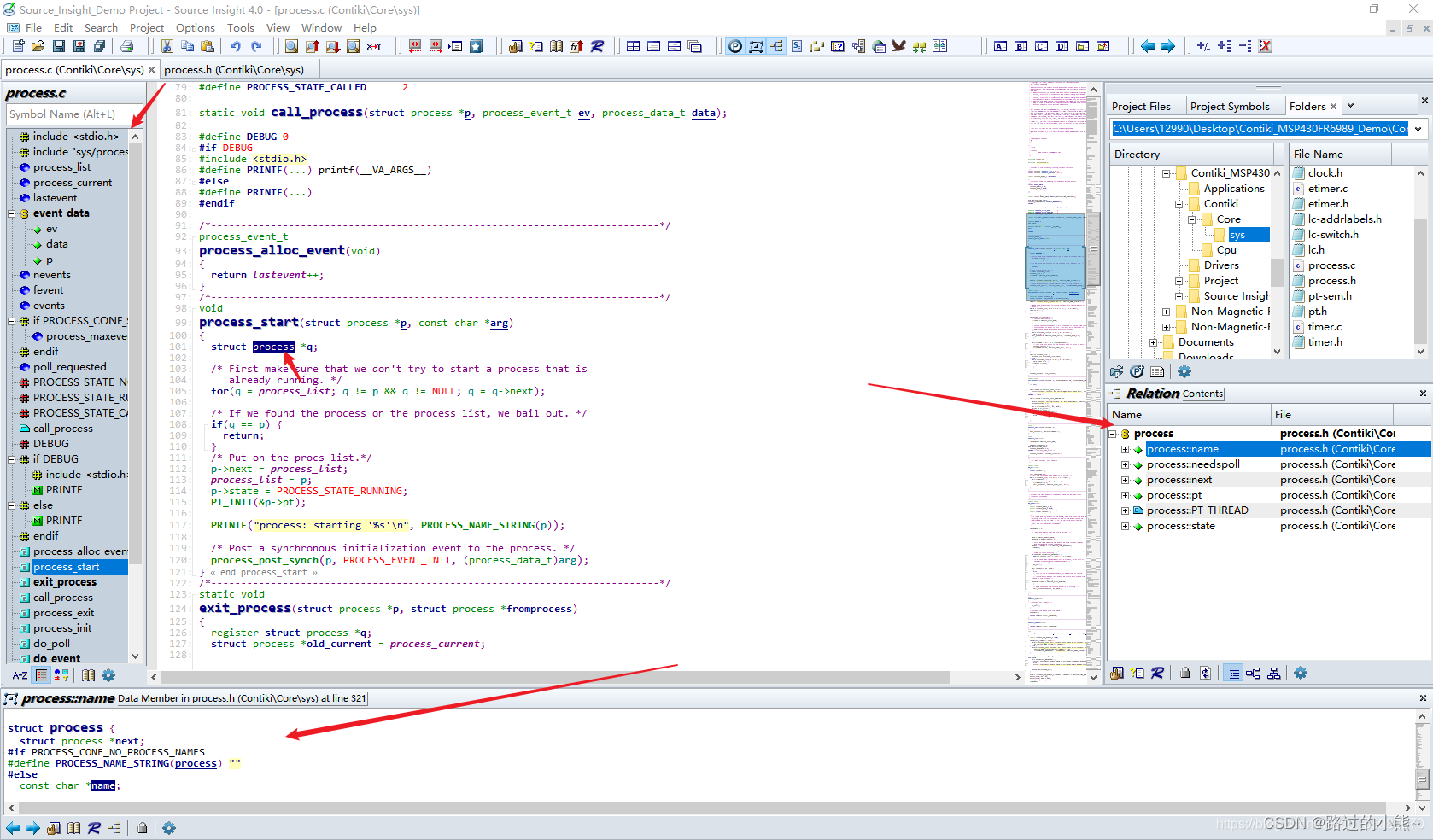Viewport: 1433px width, 840px height.
Task: Expand the Documents folder node
Action: click(x=1154, y=342)
